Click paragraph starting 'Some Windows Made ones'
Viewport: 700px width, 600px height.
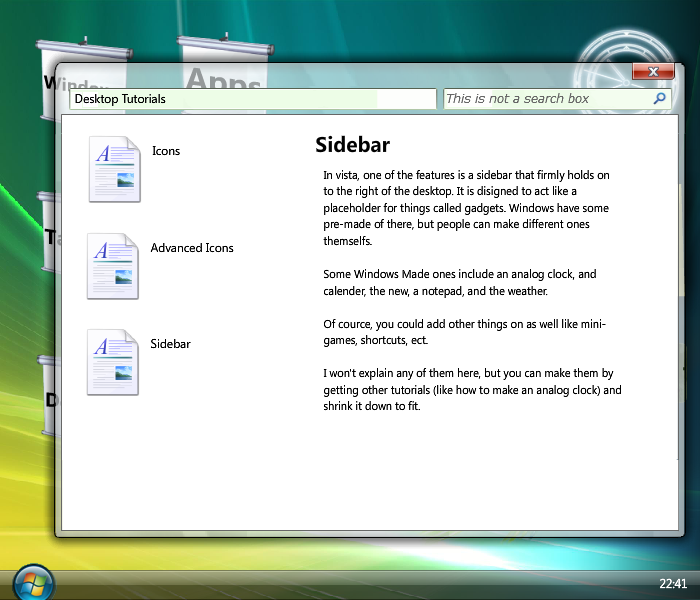460,283
